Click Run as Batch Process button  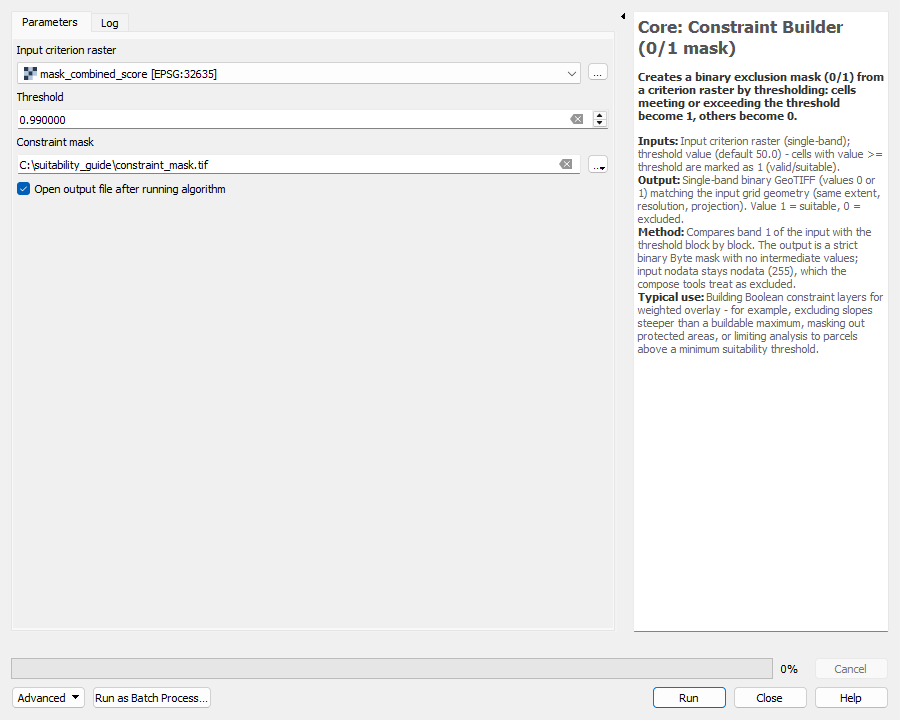[x=152, y=698]
